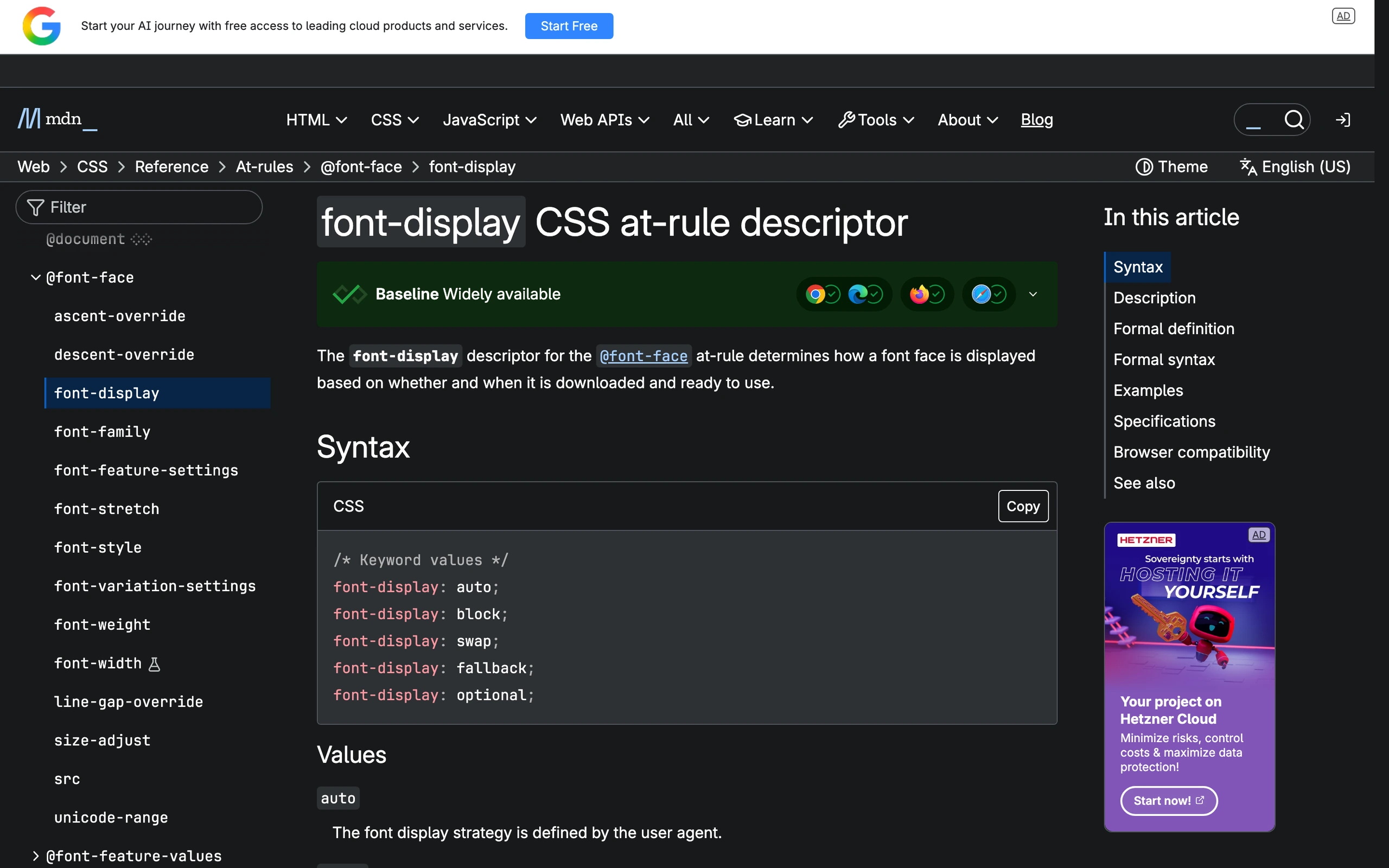1389x868 pixels.
Task: Click the Edge browser support icon
Action: [x=858, y=295]
